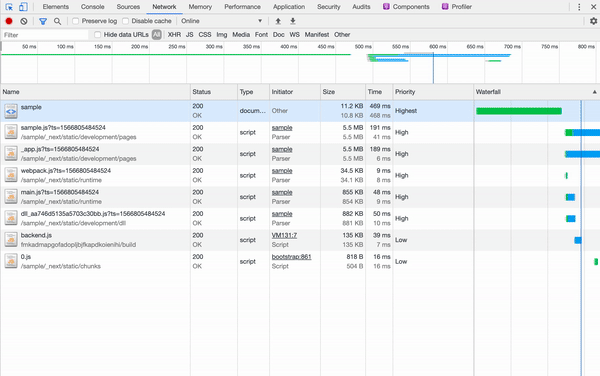
Task: Open bootstrap:861 initiator link
Action: (292, 257)
